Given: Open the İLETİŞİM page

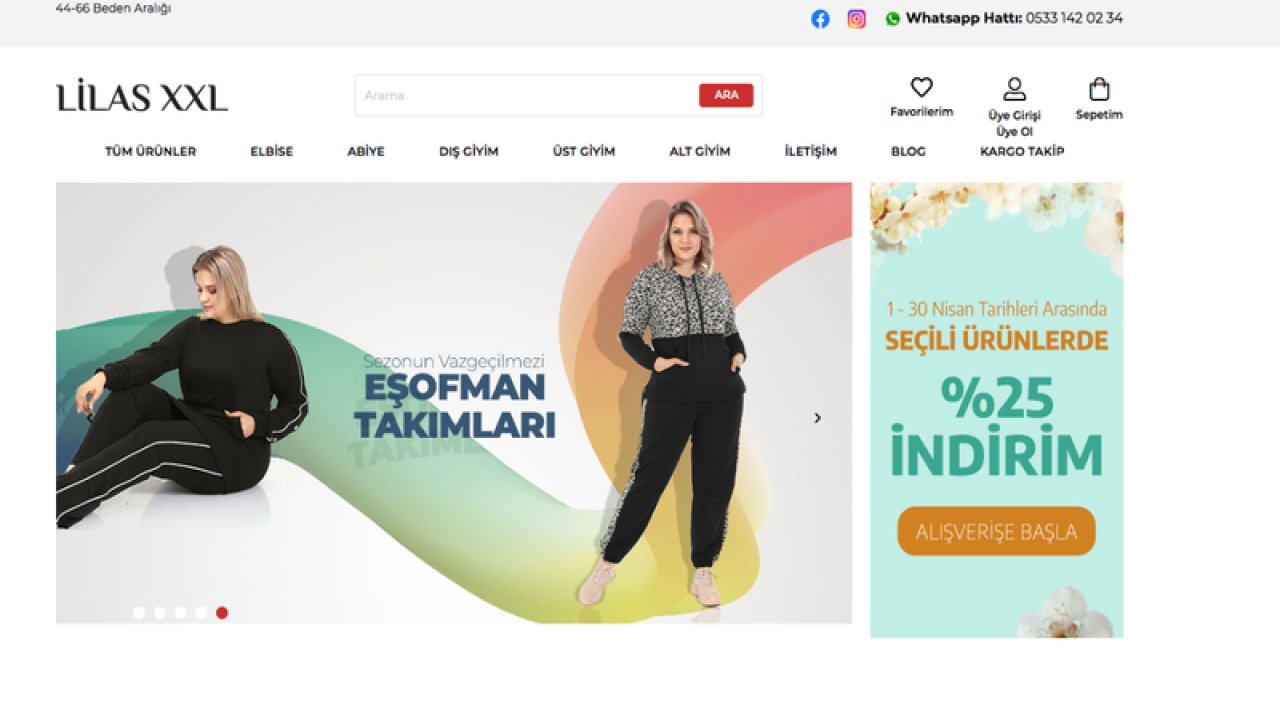Looking at the screenshot, I should (x=811, y=151).
